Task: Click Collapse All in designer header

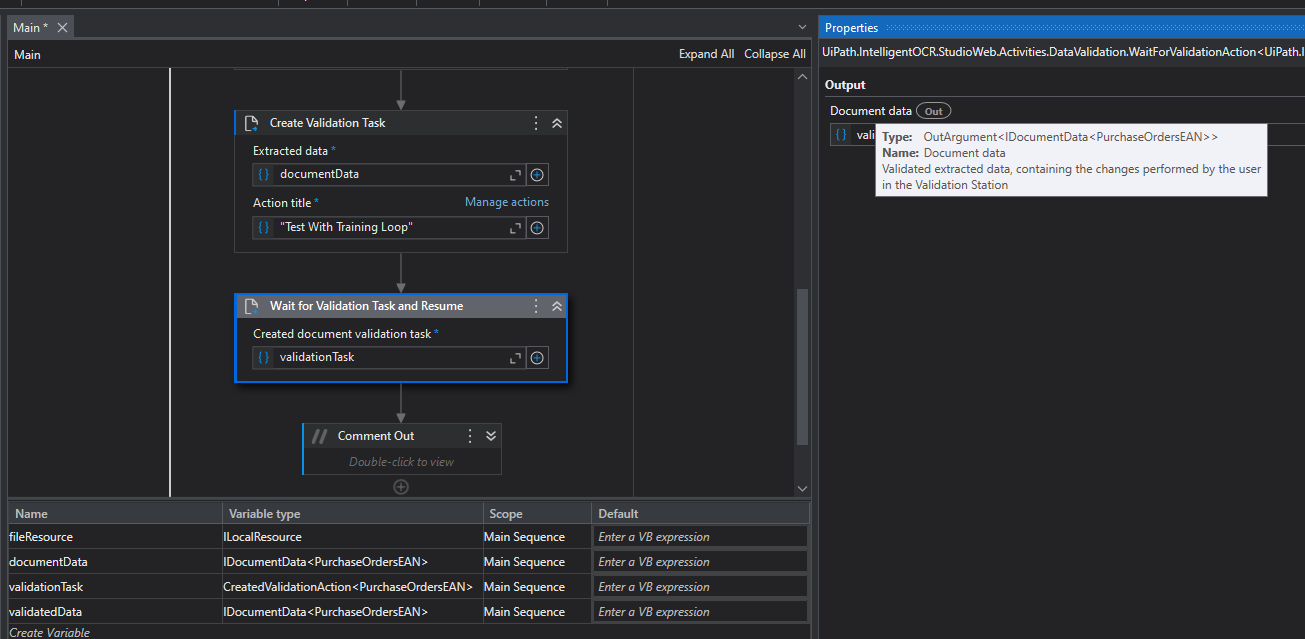Action: tap(774, 54)
